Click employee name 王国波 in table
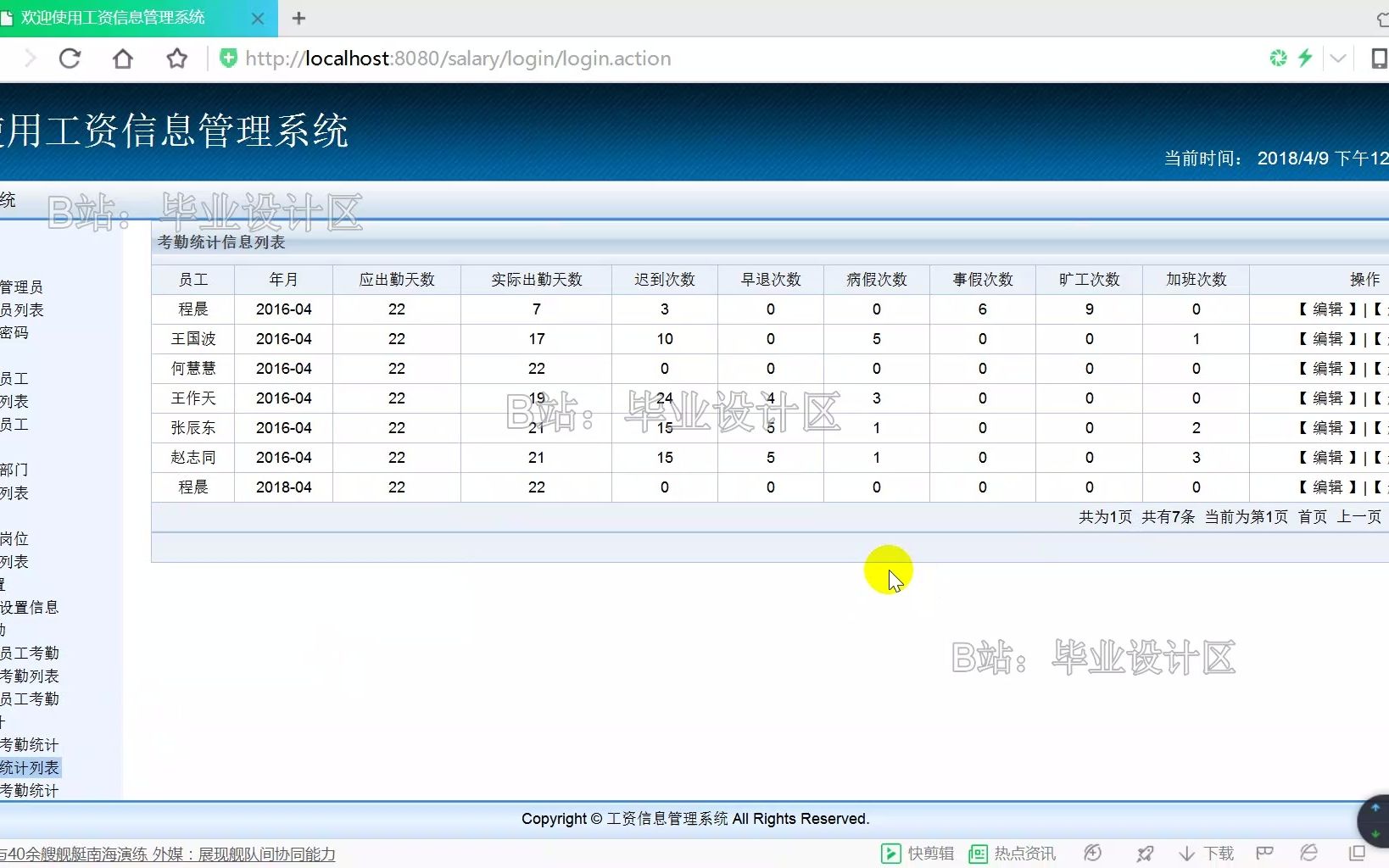This screenshot has height=868, width=1389. [x=193, y=339]
